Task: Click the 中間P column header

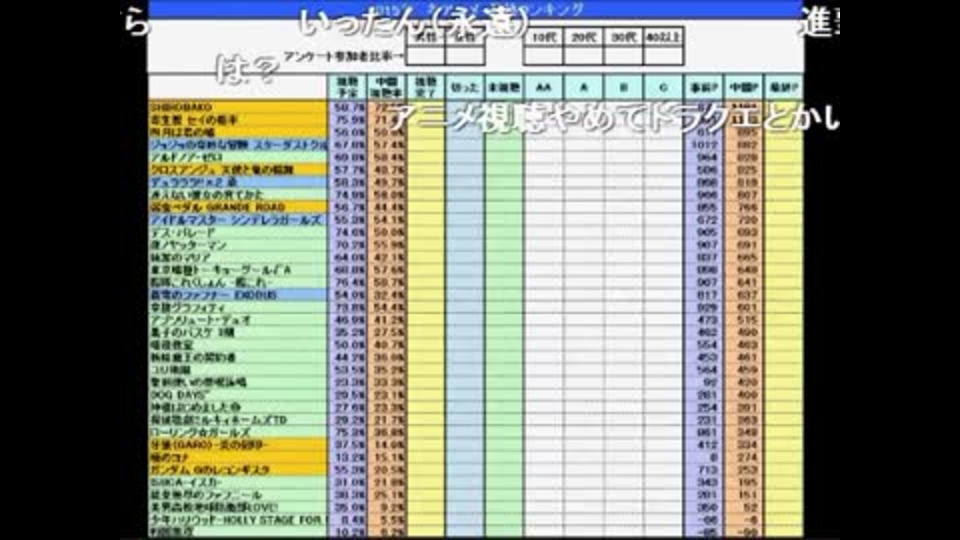Action: 743,88
